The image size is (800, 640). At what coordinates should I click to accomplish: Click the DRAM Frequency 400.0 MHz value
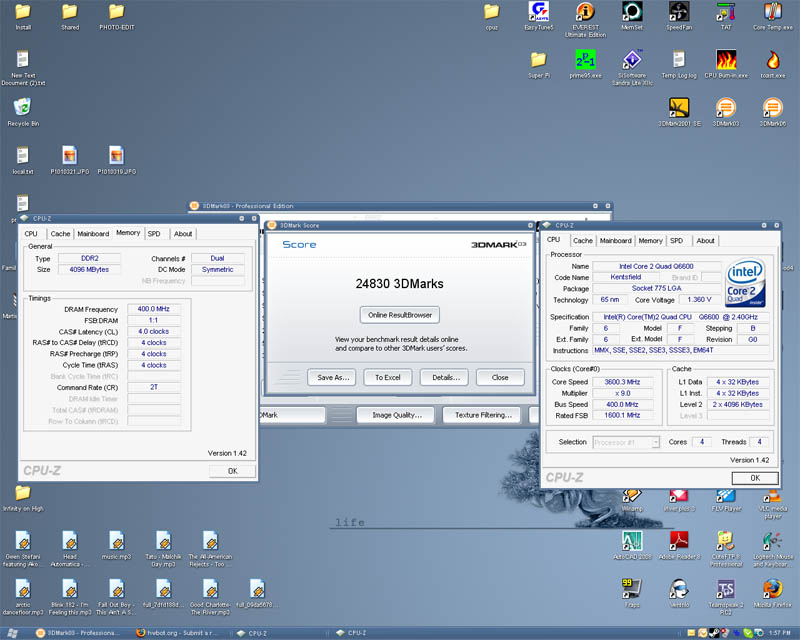(154, 309)
